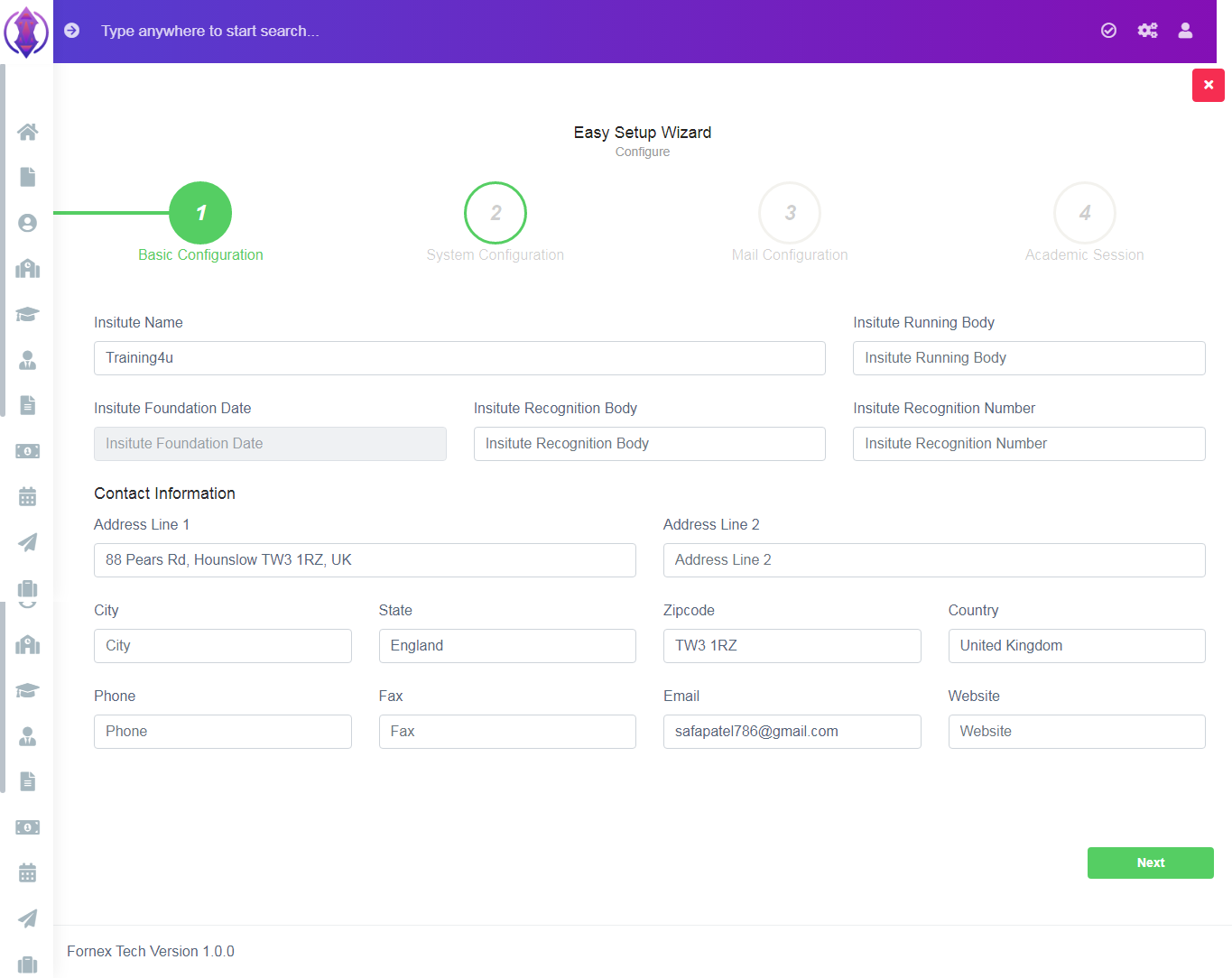Select step 1 Basic Configuration
The height and width of the screenshot is (978, 1232).
[200, 213]
